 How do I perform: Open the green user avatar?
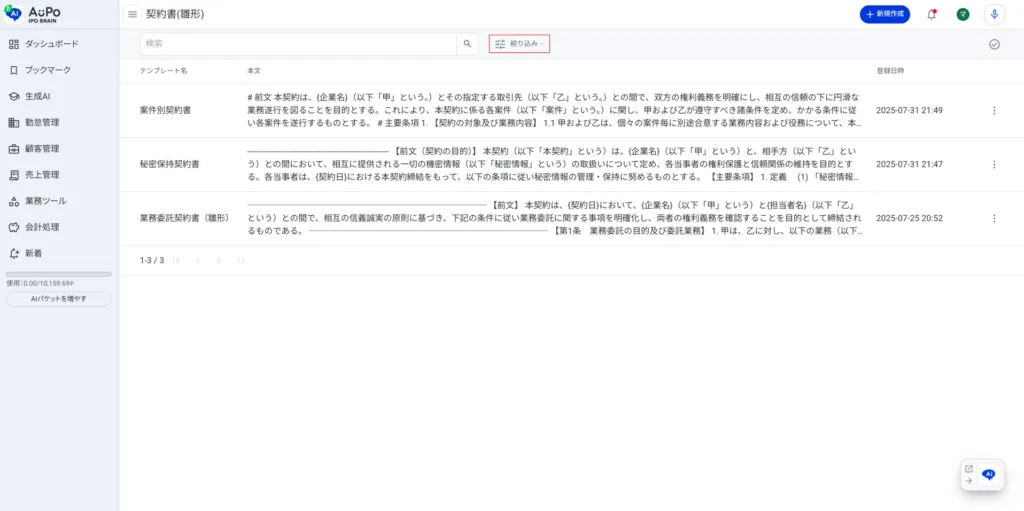963,14
